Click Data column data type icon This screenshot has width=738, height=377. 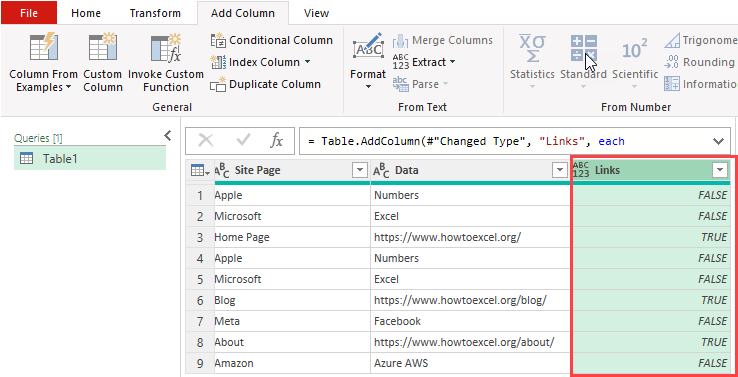click(x=382, y=171)
